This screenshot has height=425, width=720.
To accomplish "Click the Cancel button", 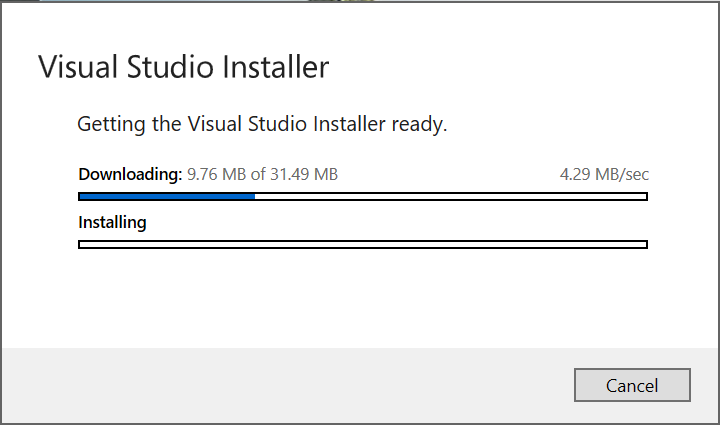I will pos(632,385).
